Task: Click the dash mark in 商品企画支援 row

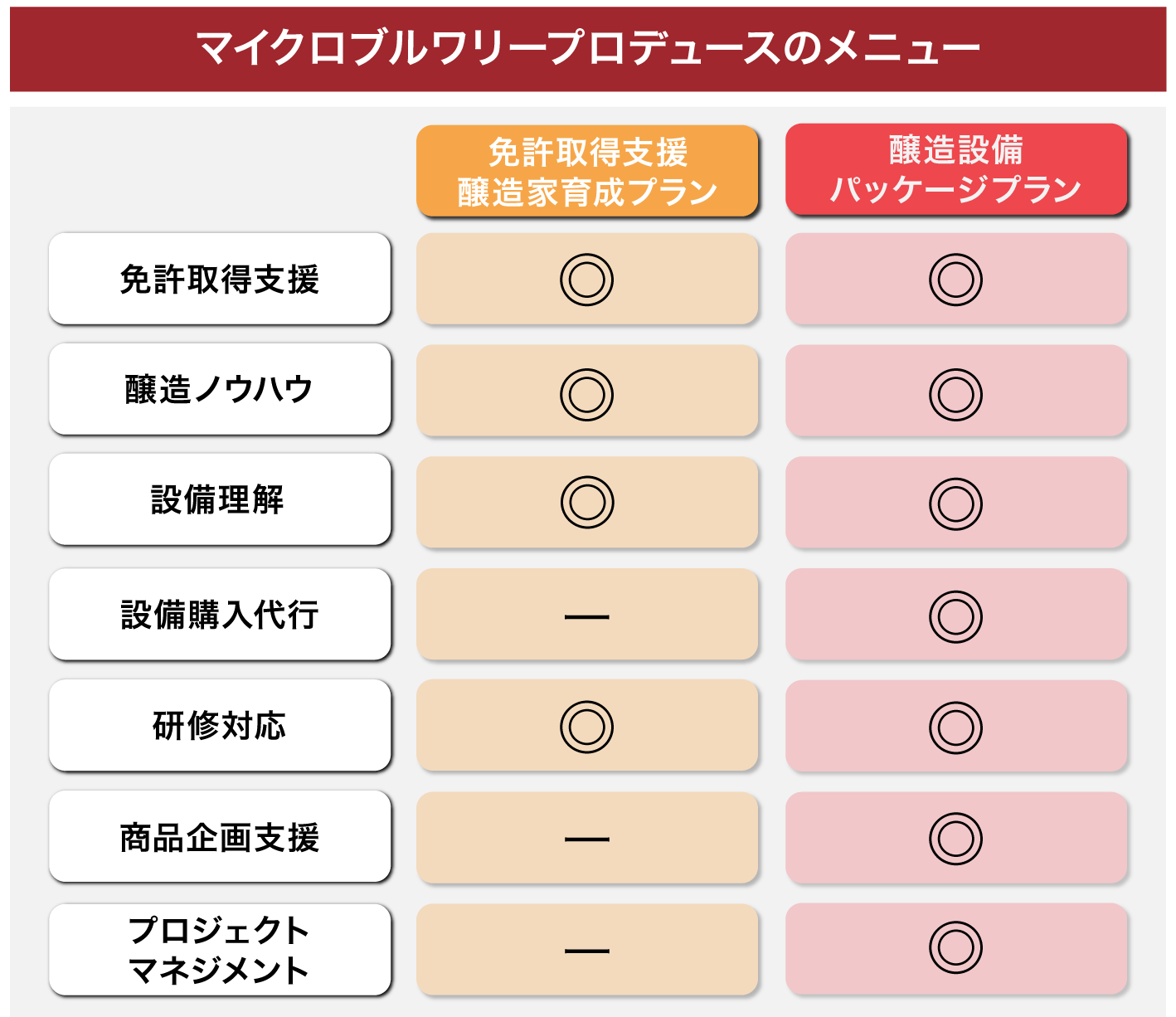Action: click(586, 839)
